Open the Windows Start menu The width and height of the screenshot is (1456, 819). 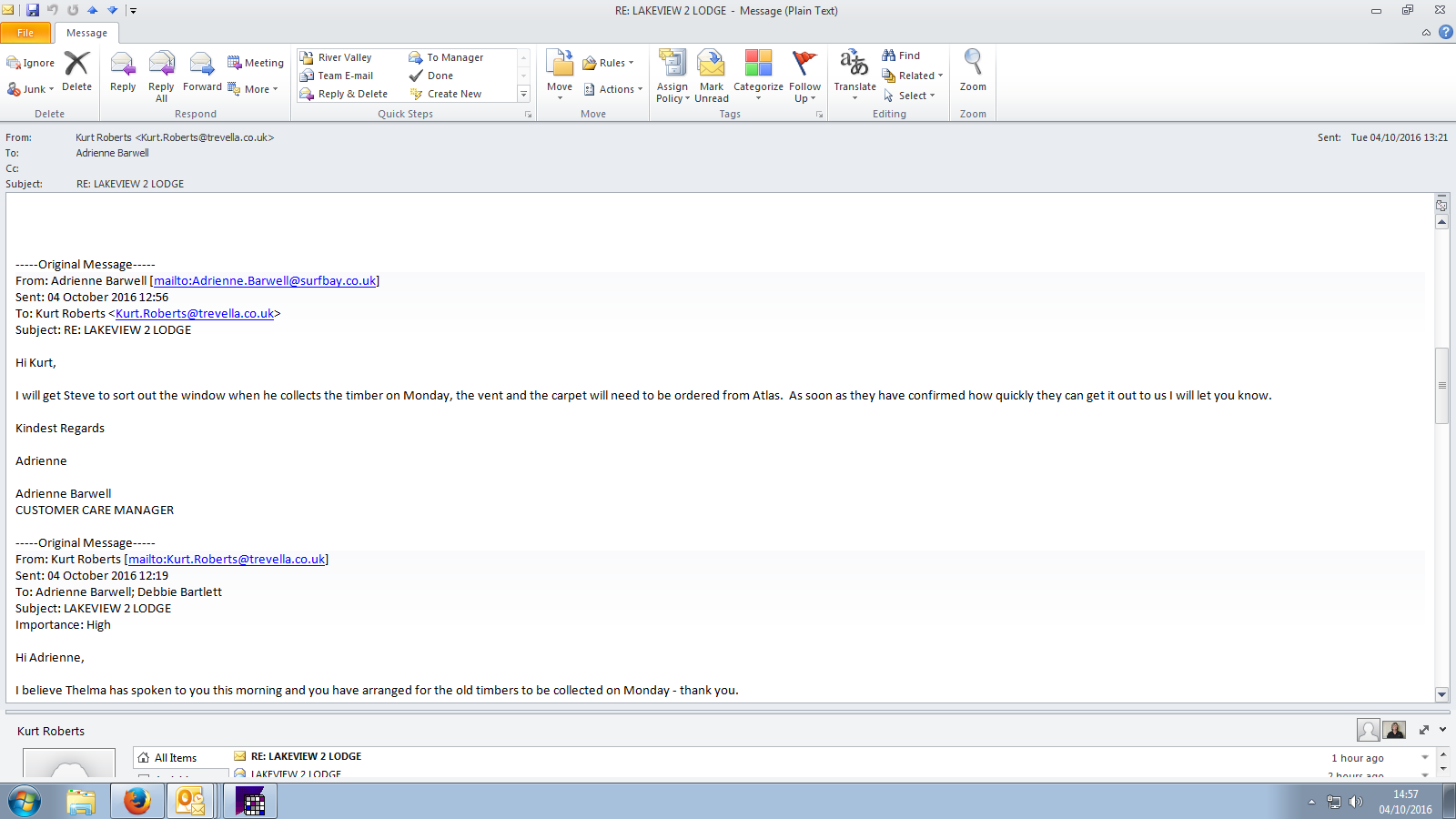coord(25,802)
